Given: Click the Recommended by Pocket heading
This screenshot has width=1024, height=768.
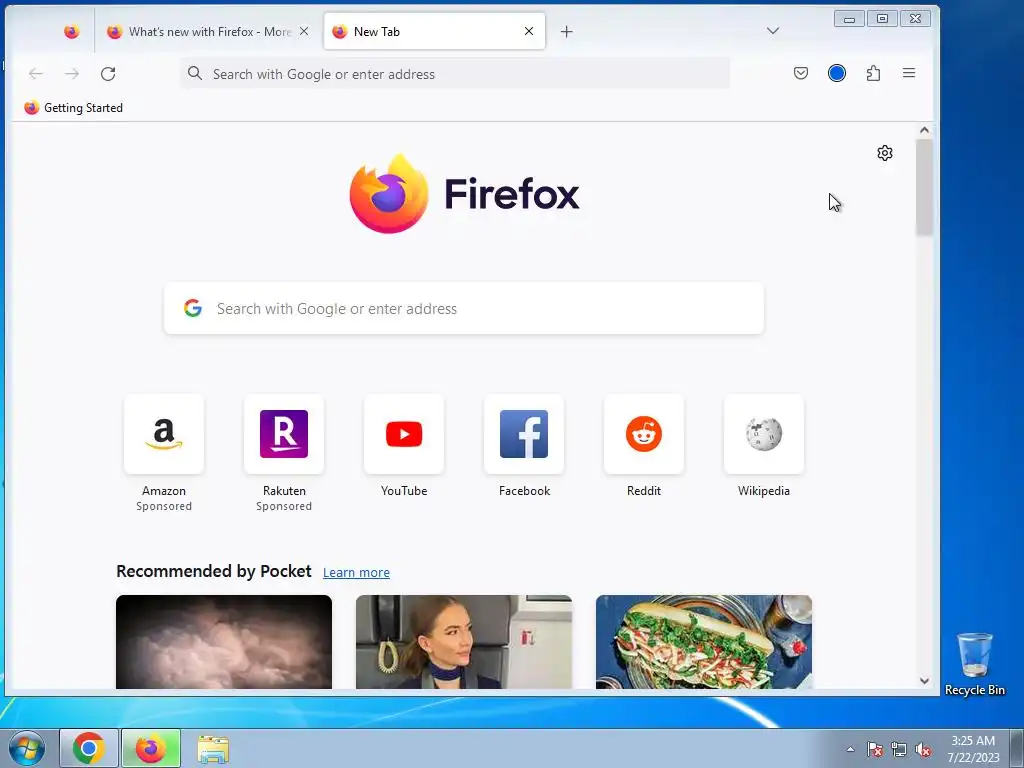Looking at the screenshot, I should (214, 571).
